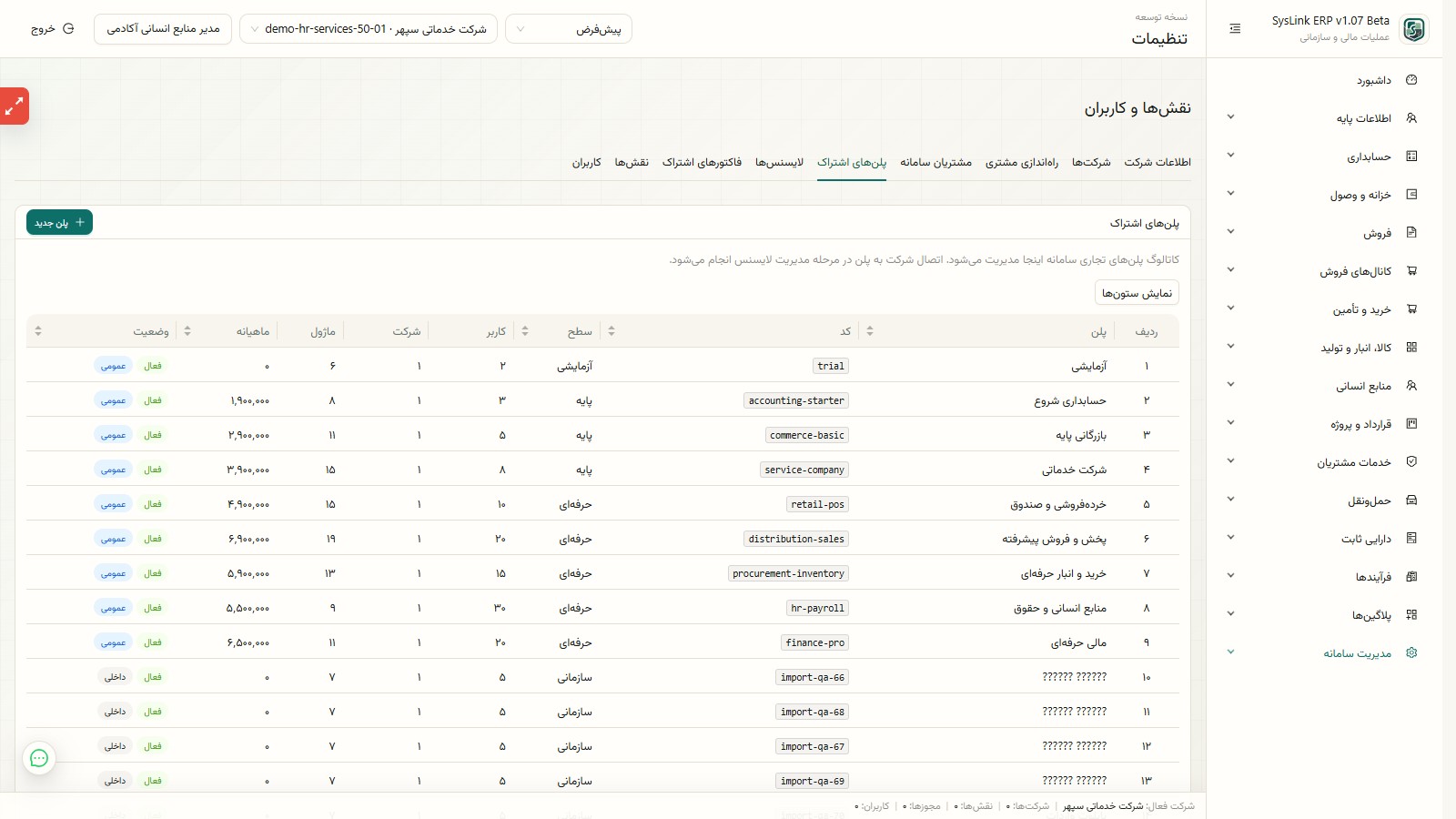Click the distribution-sales code cell
The height and width of the screenshot is (819, 1456).
point(796,539)
